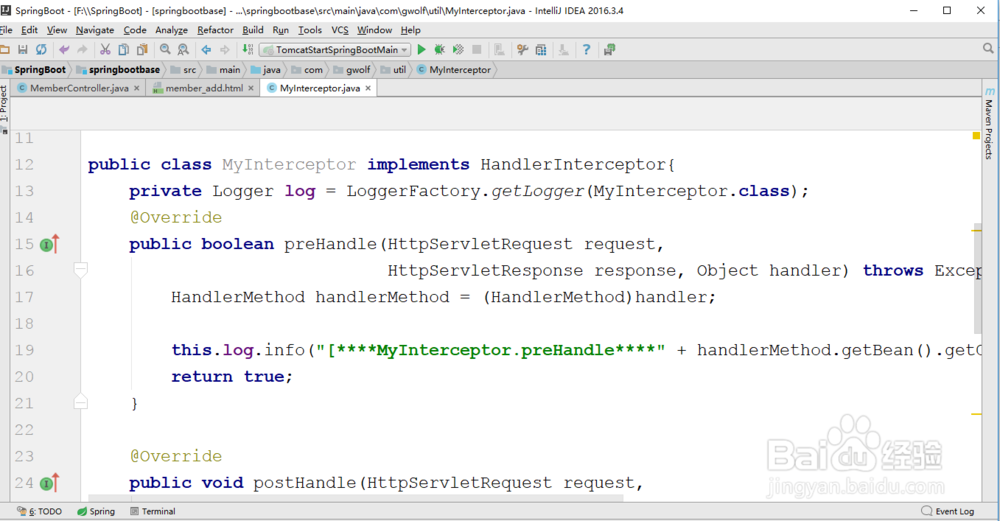Screen dimensions: 1000x521
Task: Click the Find magnifier toolbar icon
Action: [165, 50]
